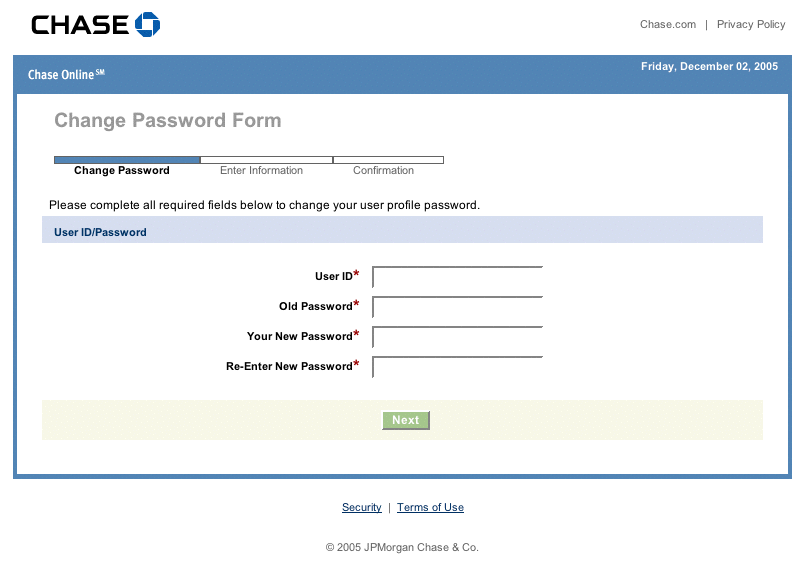Focus the Your New Password field
811x564 pixels.
coord(458,337)
